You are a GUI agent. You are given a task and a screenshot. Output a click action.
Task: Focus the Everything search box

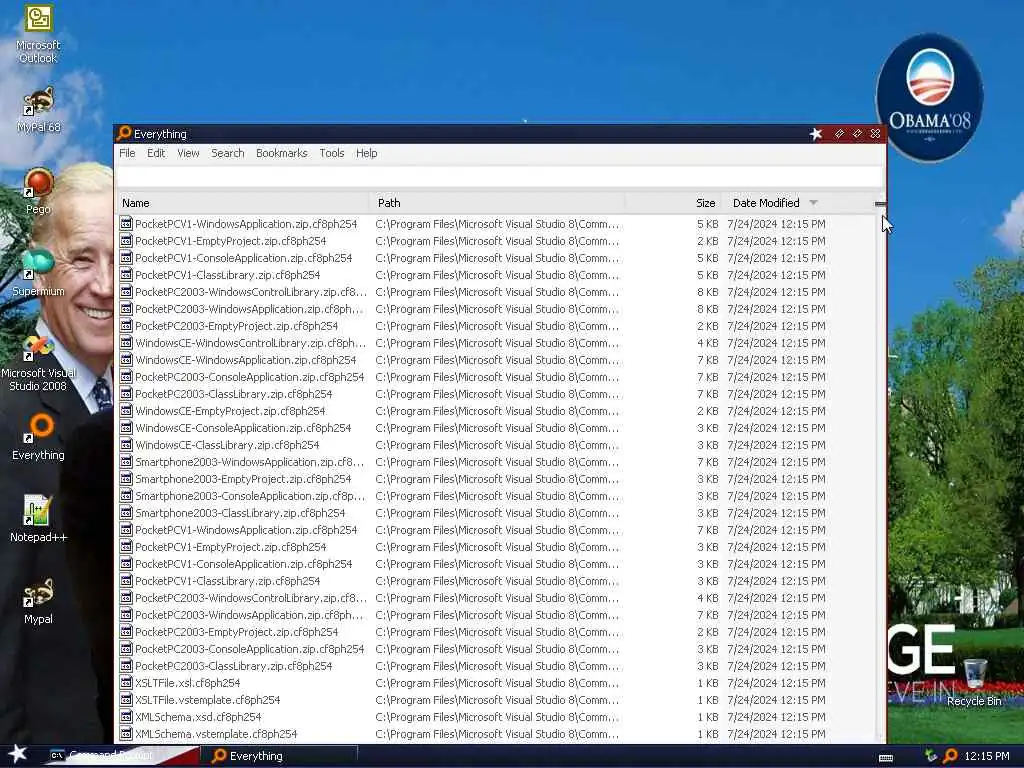(500, 176)
